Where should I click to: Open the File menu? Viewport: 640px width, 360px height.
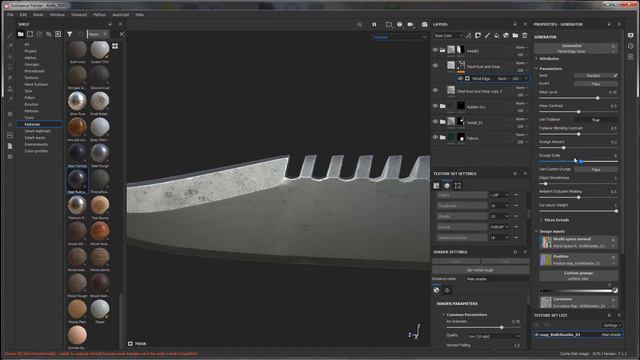[x=10, y=14]
